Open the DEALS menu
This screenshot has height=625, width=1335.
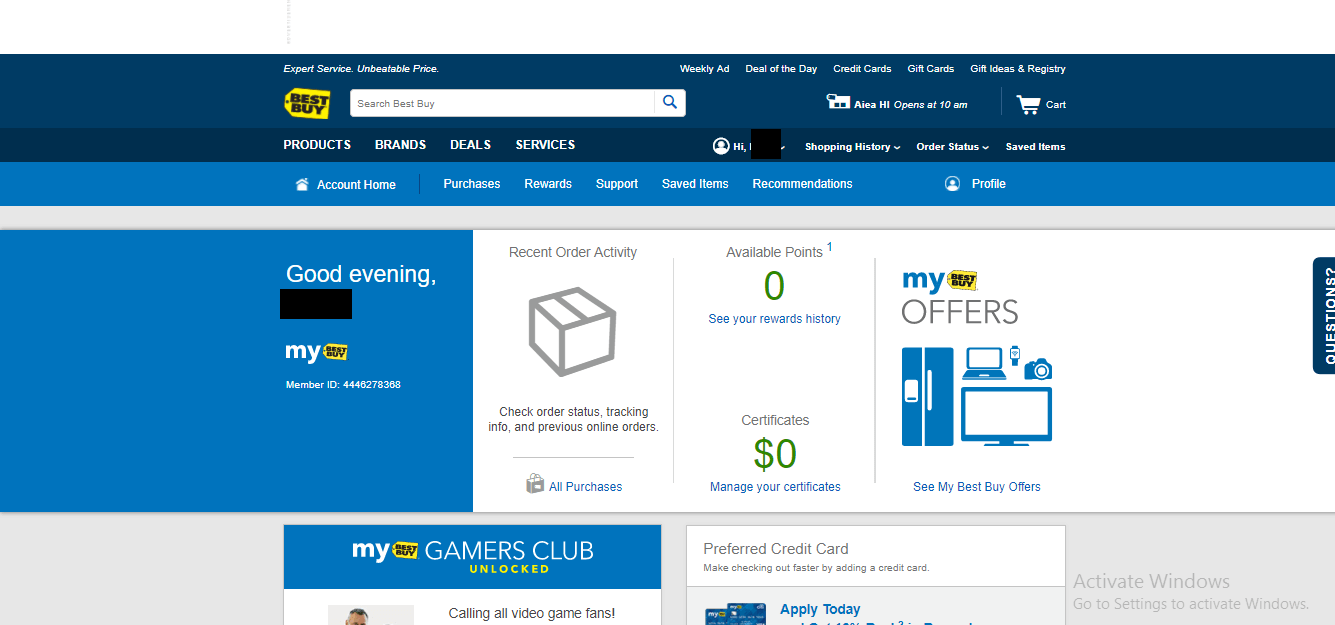(x=470, y=145)
